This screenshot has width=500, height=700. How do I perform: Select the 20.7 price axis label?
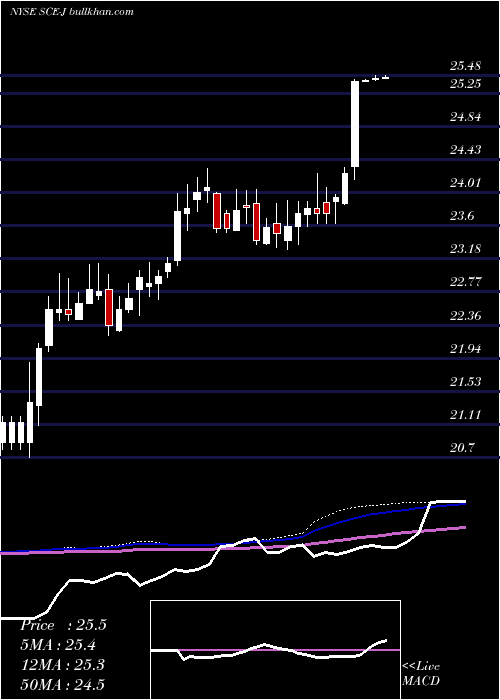(462, 447)
